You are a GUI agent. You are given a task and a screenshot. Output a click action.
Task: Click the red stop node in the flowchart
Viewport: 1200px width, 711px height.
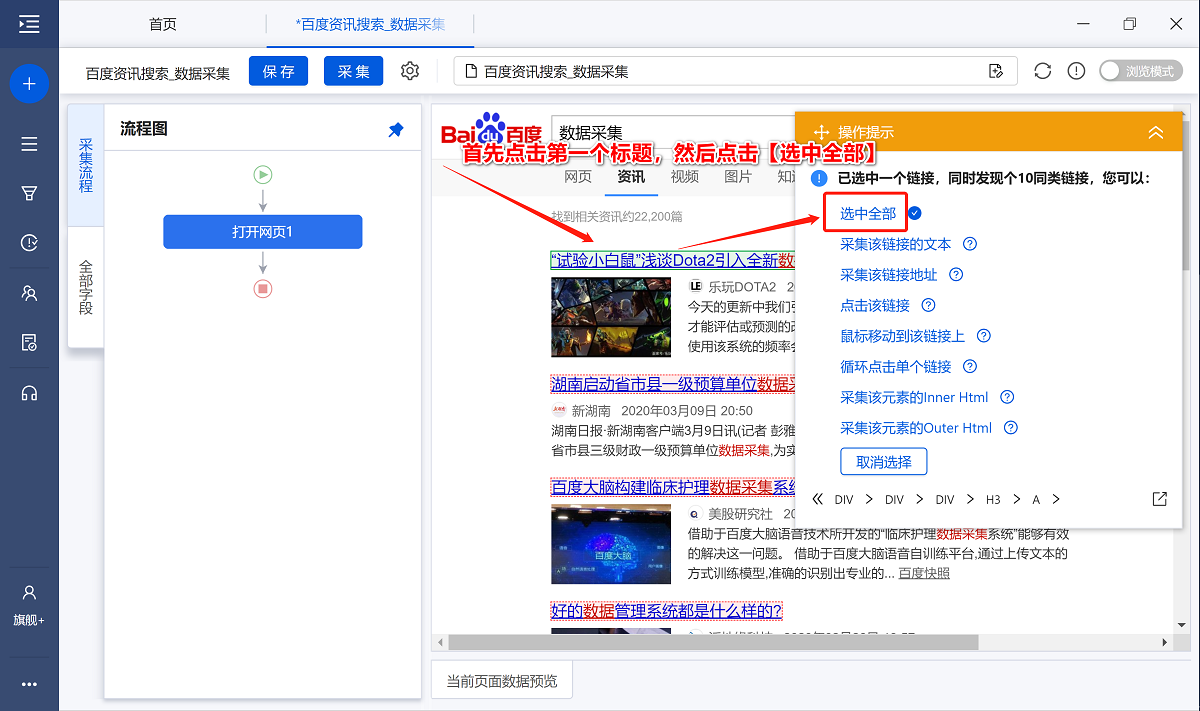click(x=263, y=288)
